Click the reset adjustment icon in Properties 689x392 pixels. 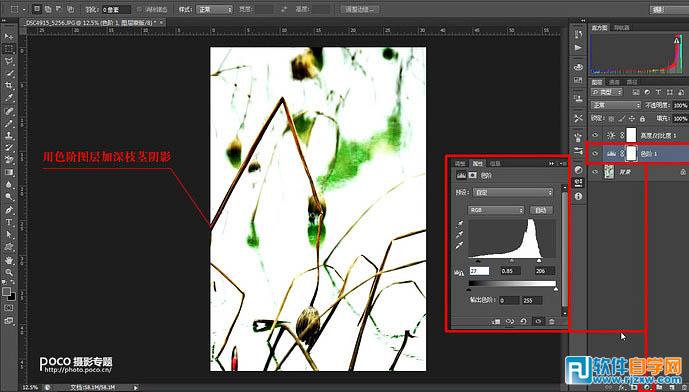coord(524,322)
